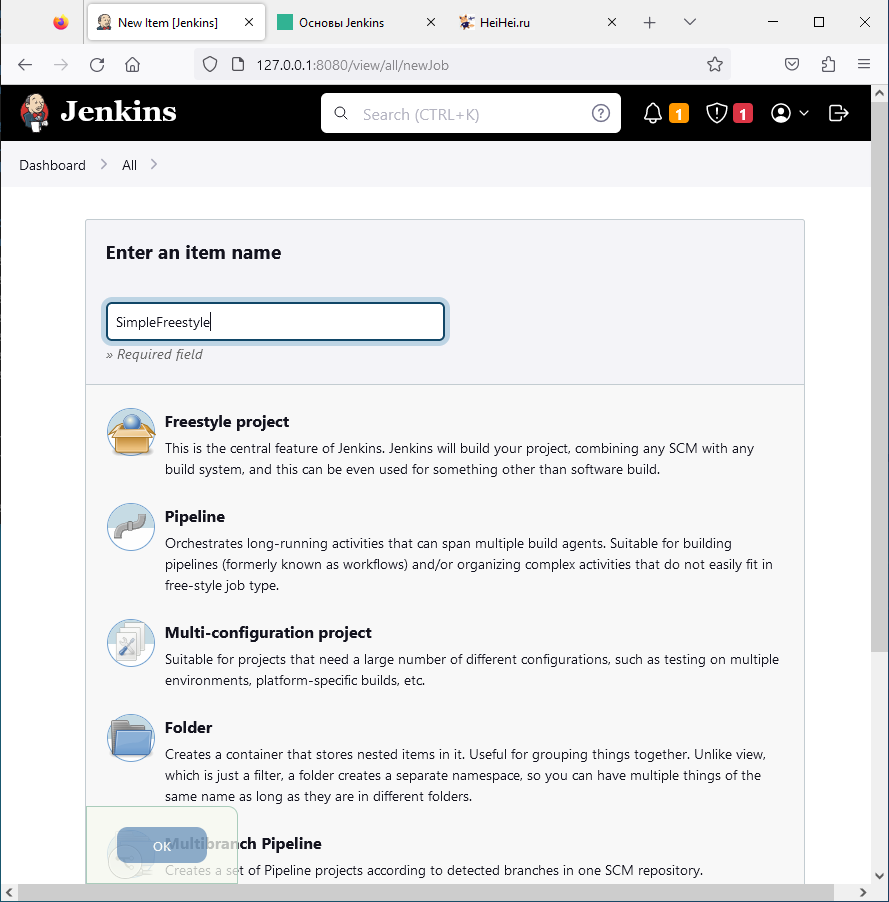Open the Save to Pocket icon
The width and height of the screenshot is (889, 902).
point(792,64)
